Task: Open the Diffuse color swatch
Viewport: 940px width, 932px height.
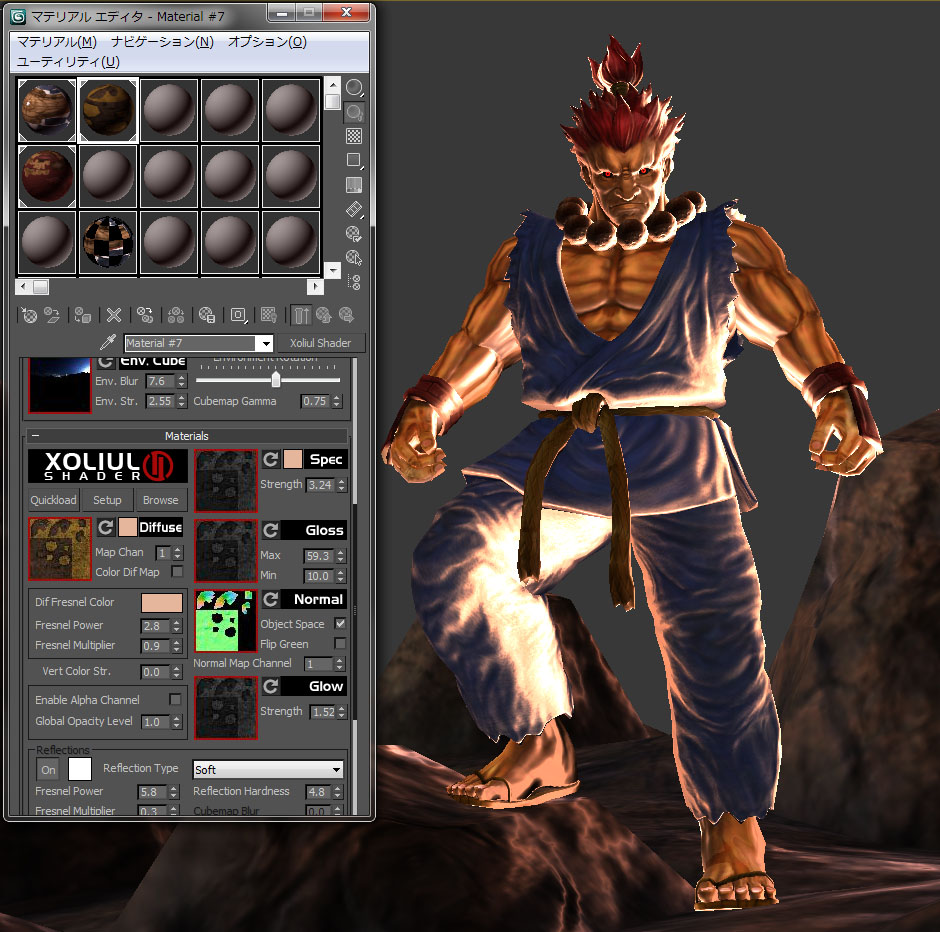Action: pos(127,527)
